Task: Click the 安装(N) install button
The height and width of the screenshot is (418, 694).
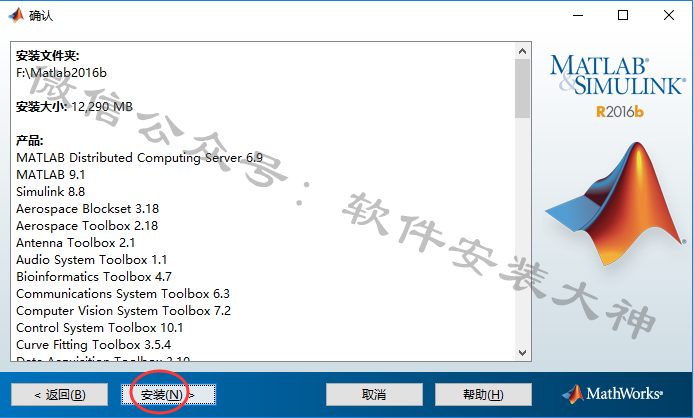Action: (168, 394)
